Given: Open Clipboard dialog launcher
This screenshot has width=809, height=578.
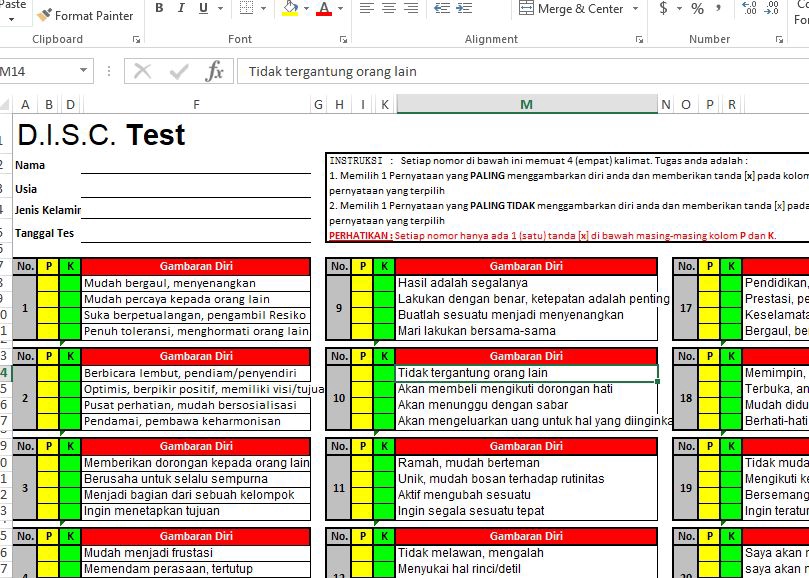Looking at the screenshot, I should click(136, 39).
